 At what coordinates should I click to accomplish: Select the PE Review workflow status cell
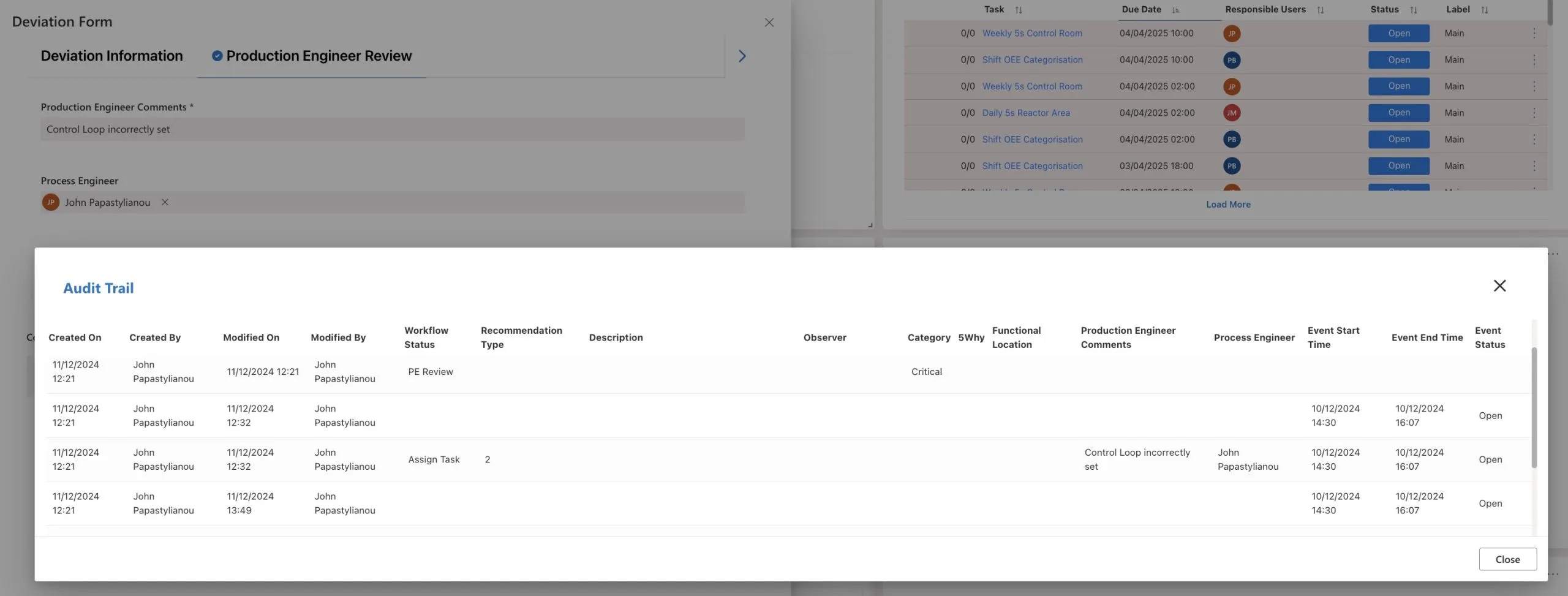431,372
